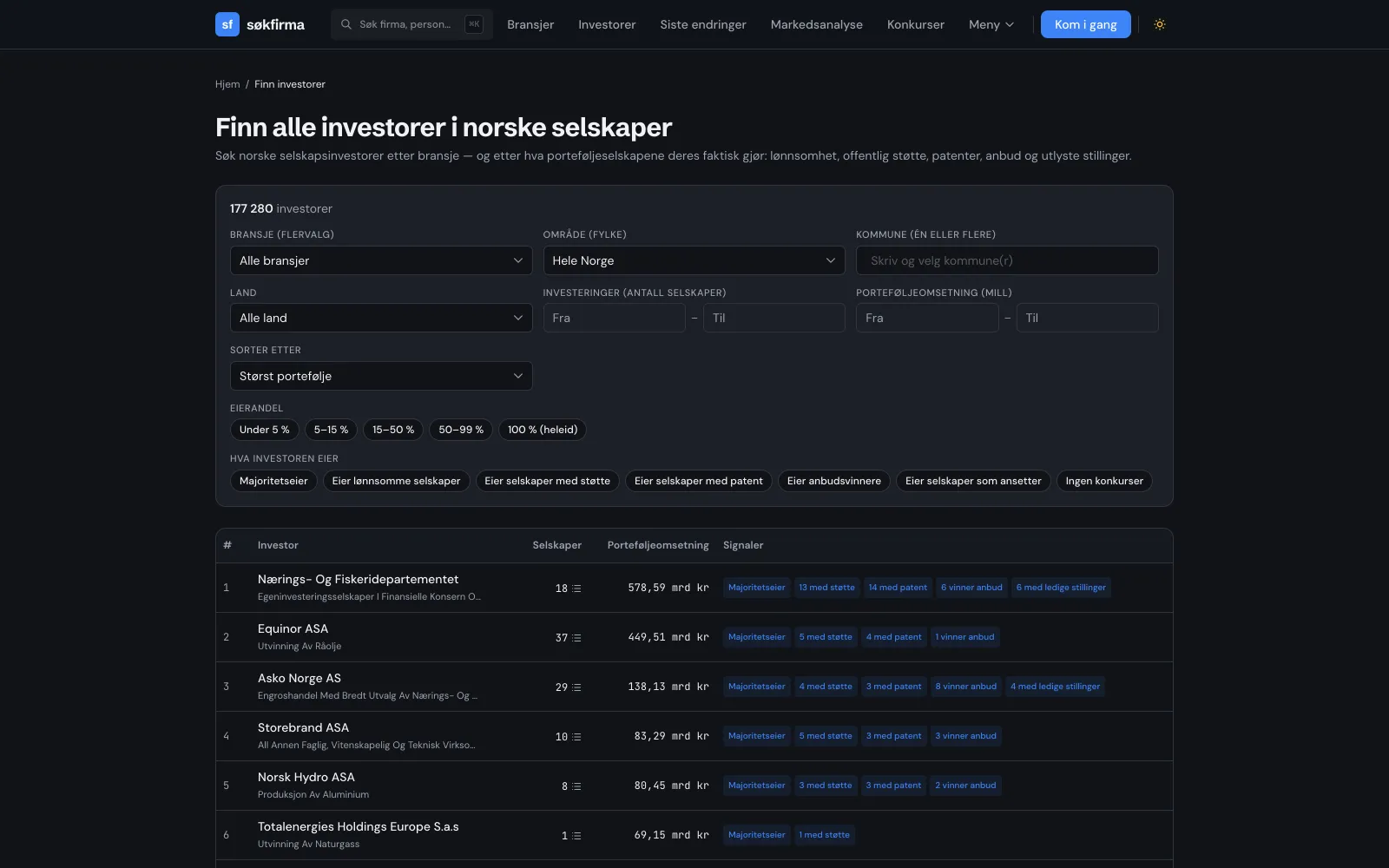Enable Eier selskaper med støtte filter
The height and width of the screenshot is (868, 1389).
pyautogui.click(x=548, y=481)
